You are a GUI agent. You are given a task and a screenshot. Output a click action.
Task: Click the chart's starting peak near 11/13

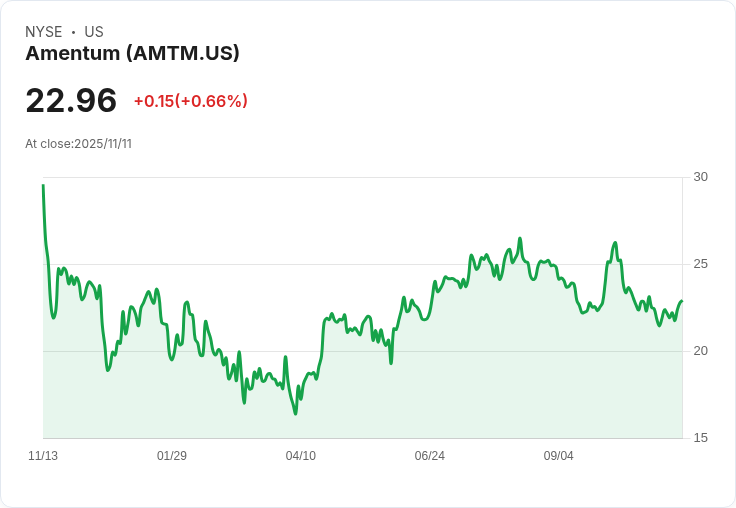[x=43, y=185]
